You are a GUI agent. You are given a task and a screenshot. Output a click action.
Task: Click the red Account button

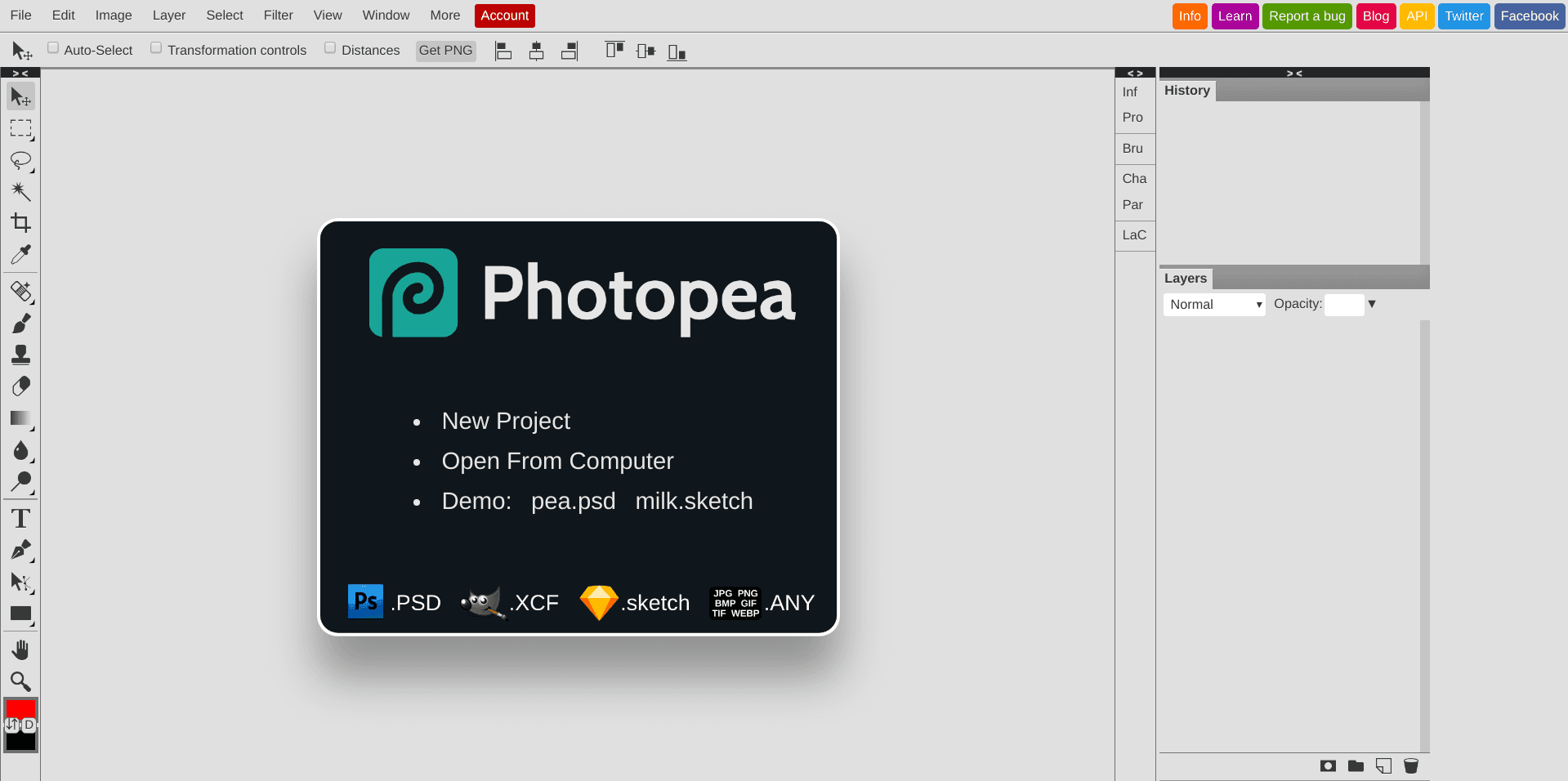click(505, 16)
